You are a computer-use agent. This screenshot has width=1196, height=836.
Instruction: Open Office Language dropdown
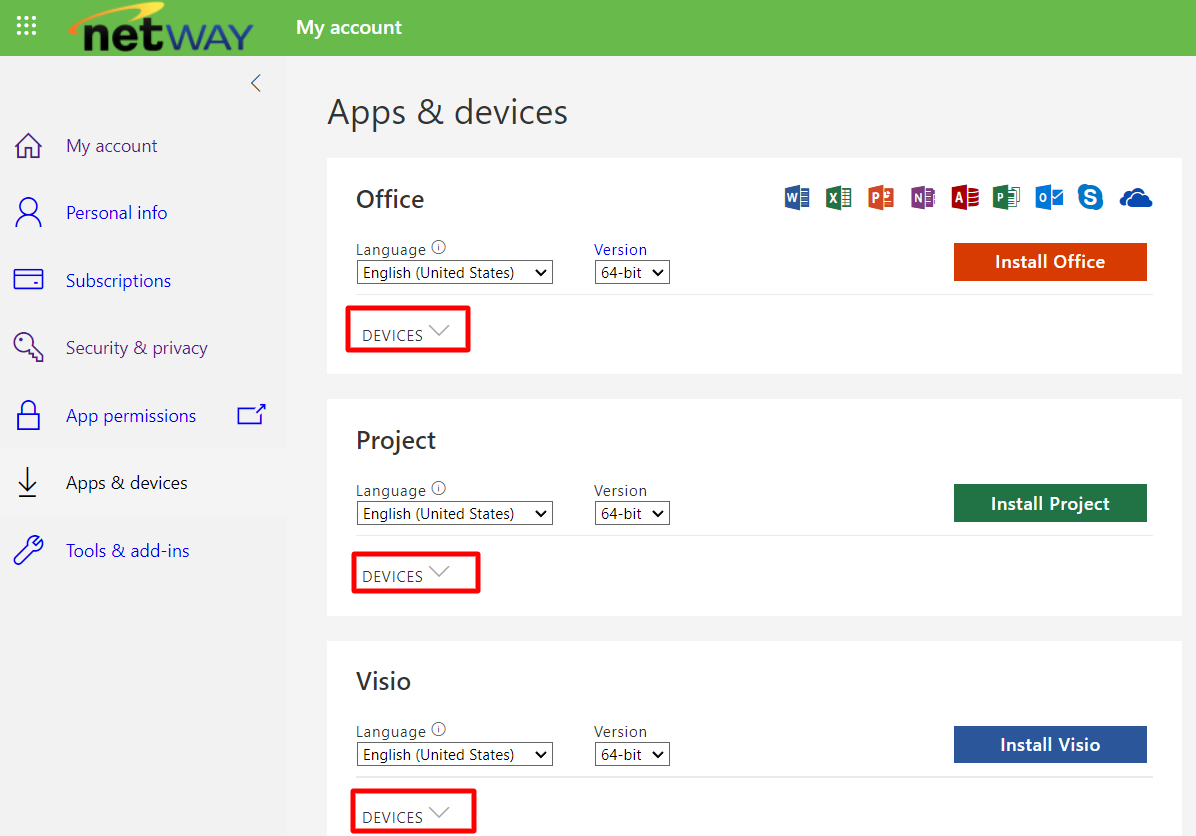click(x=455, y=272)
